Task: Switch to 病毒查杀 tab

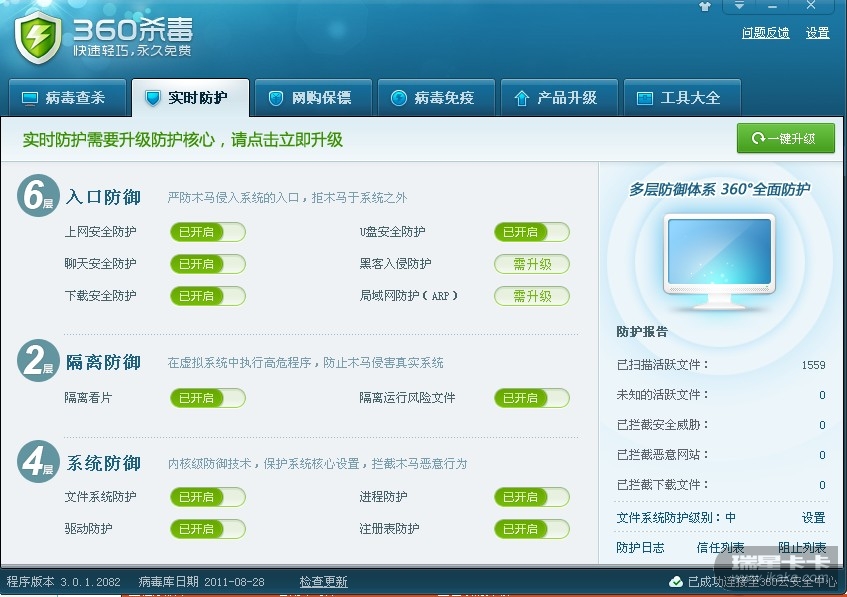Action: click(67, 98)
